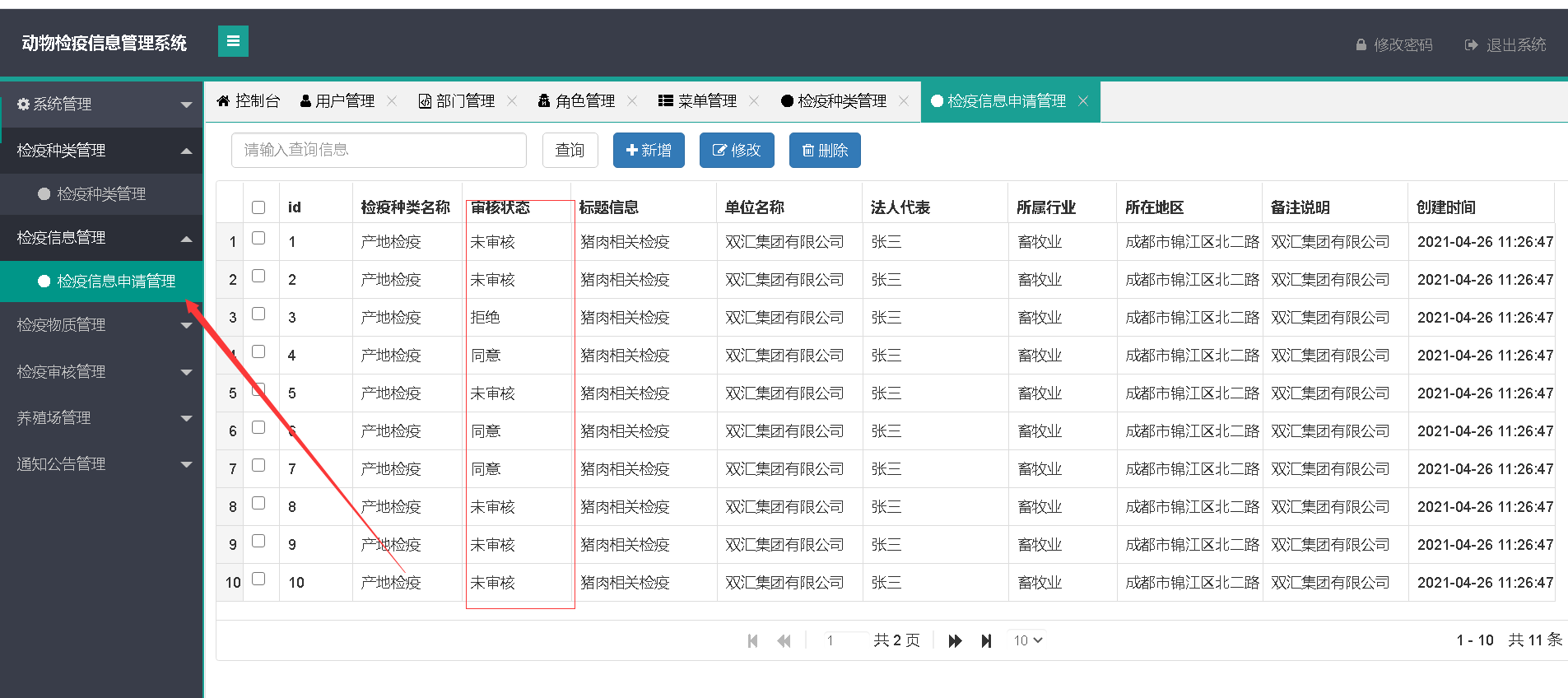Check the checkbox for row id 1
This screenshot has height=698, width=1568.
point(258,238)
